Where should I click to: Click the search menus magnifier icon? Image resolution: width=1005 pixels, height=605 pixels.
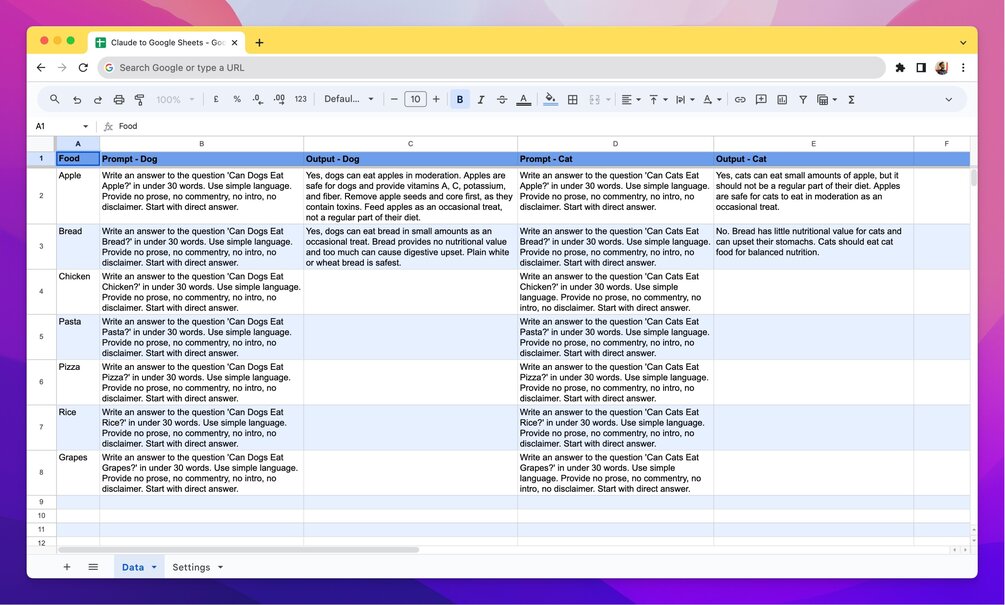54,99
